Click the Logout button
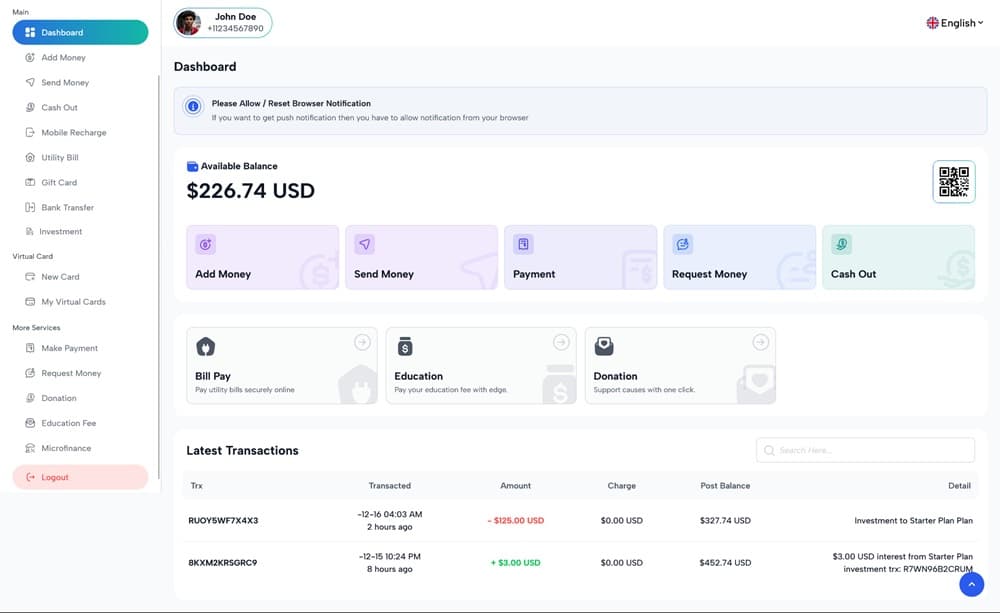 click(x=80, y=477)
